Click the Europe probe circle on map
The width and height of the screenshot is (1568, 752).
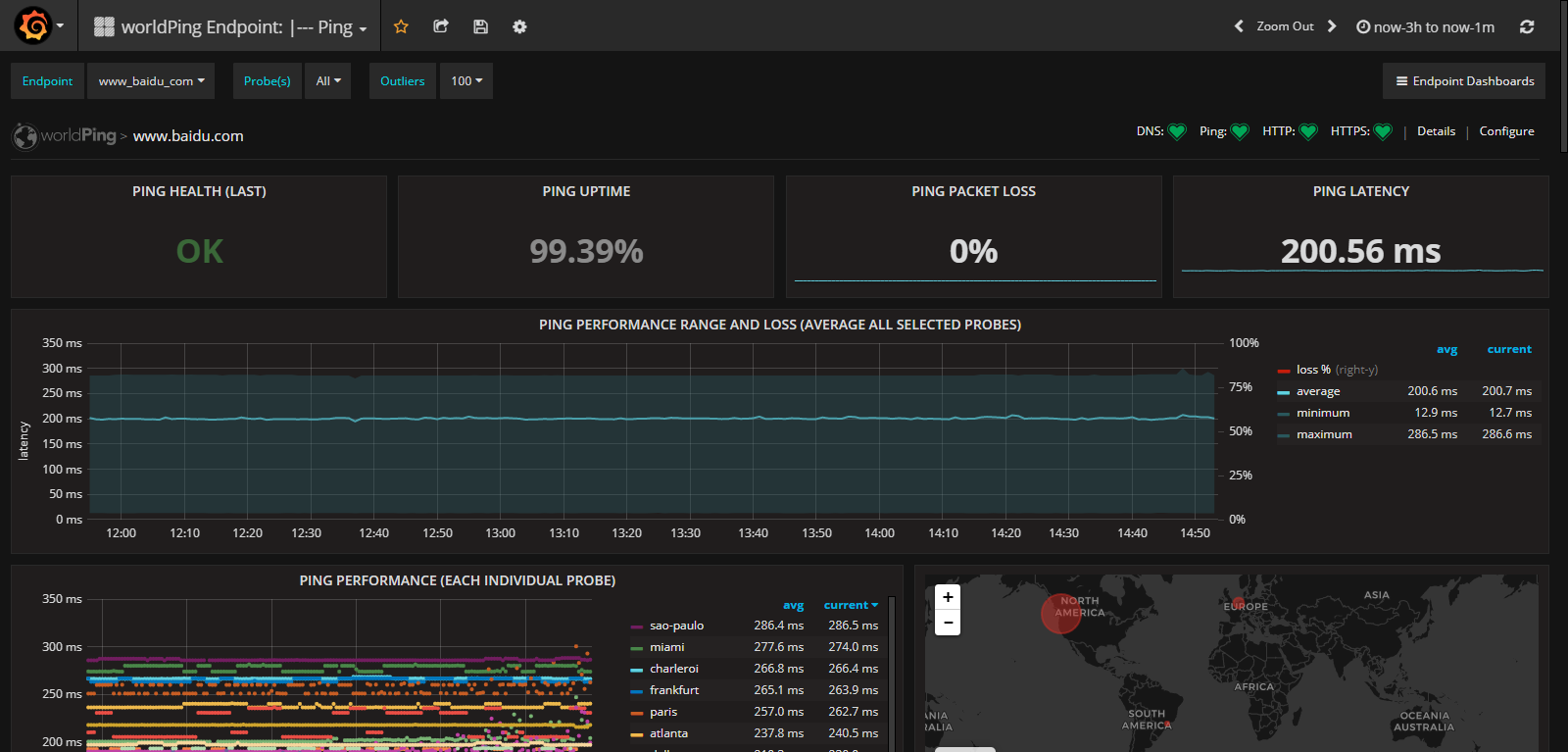pos(1238,604)
